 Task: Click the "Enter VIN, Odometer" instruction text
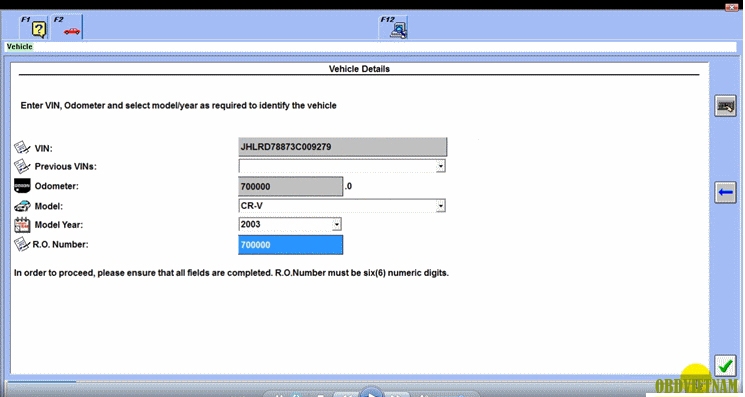(x=178, y=105)
